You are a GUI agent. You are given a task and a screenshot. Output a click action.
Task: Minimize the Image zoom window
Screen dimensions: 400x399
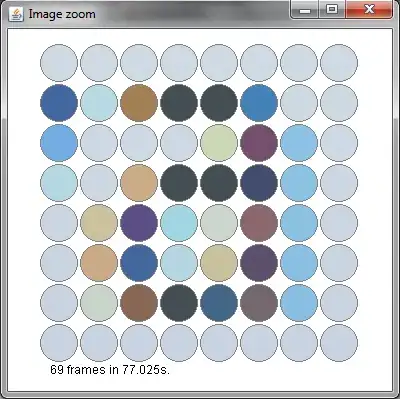[x=305, y=10]
